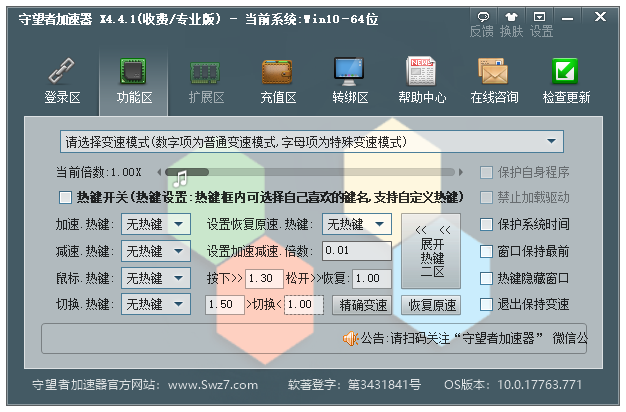This screenshot has width=626, height=412.
Task: Toggle the 保护自身程序 checkbox
Action: [x=486, y=173]
